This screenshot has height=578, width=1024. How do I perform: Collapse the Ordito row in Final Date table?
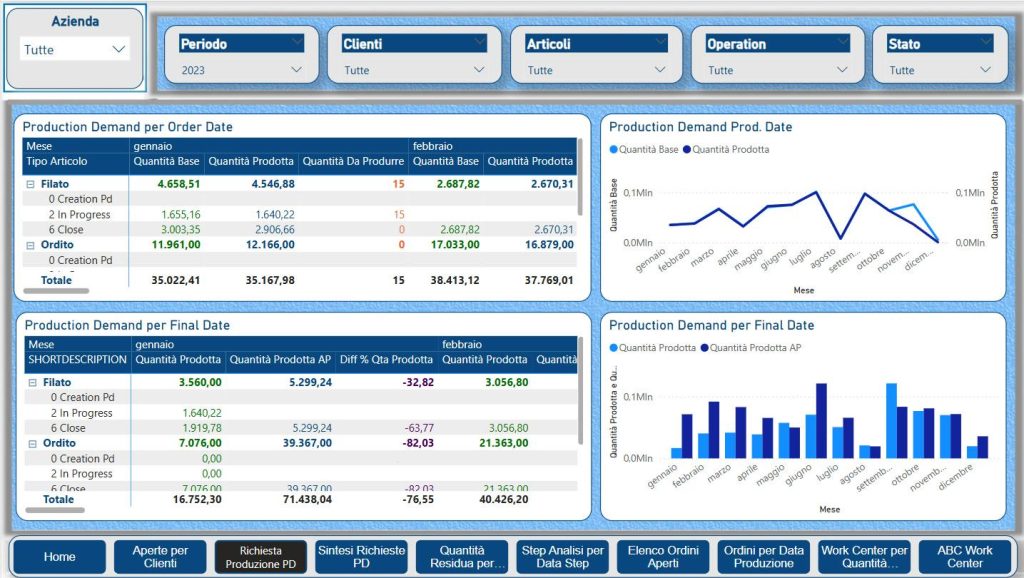pos(31,443)
